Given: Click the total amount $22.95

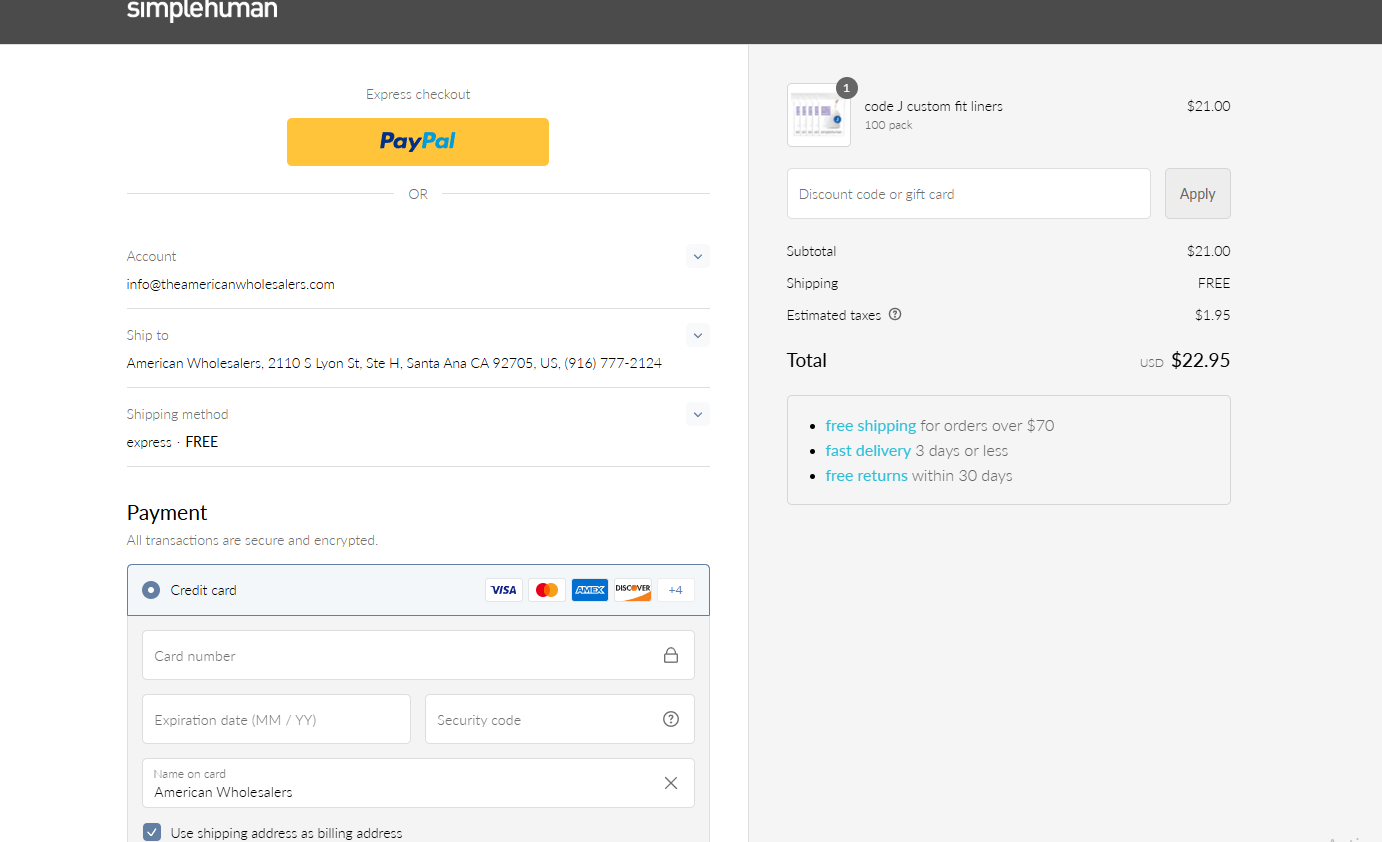Looking at the screenshot, I should pyautogui.click(x=1200, y=360).
